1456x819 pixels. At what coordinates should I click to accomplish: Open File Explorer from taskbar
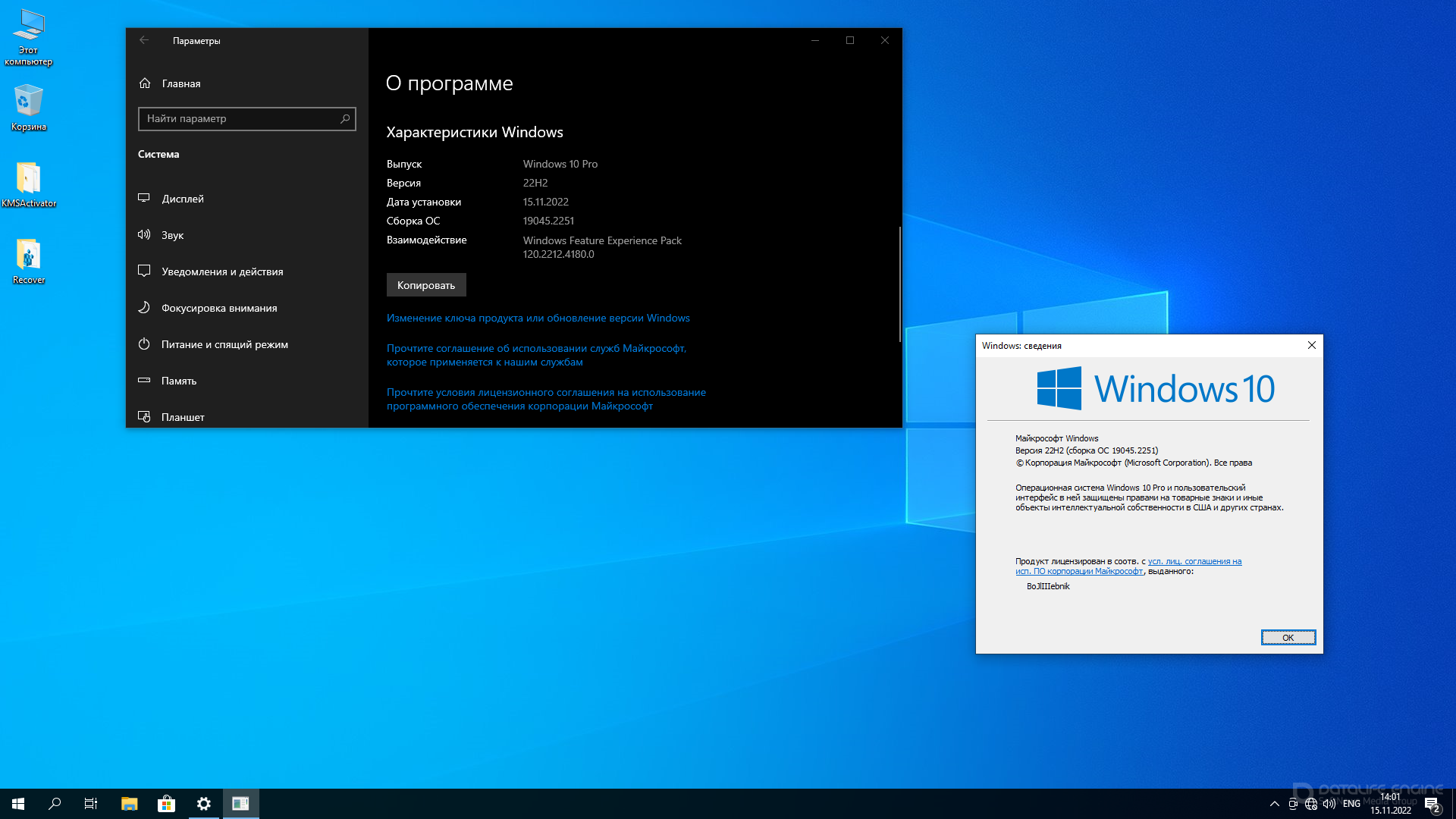pyautogui.click(x=129, y=803)
